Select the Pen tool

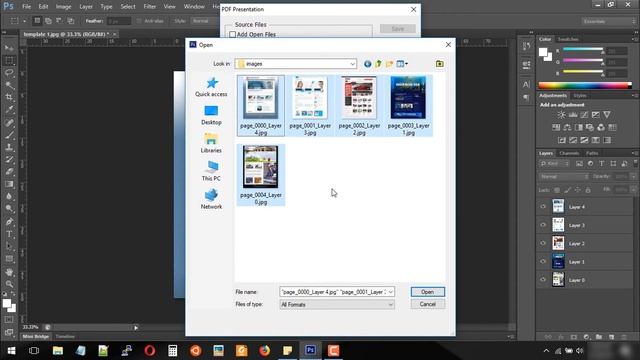pyautogui.click(x=9, y=222)
